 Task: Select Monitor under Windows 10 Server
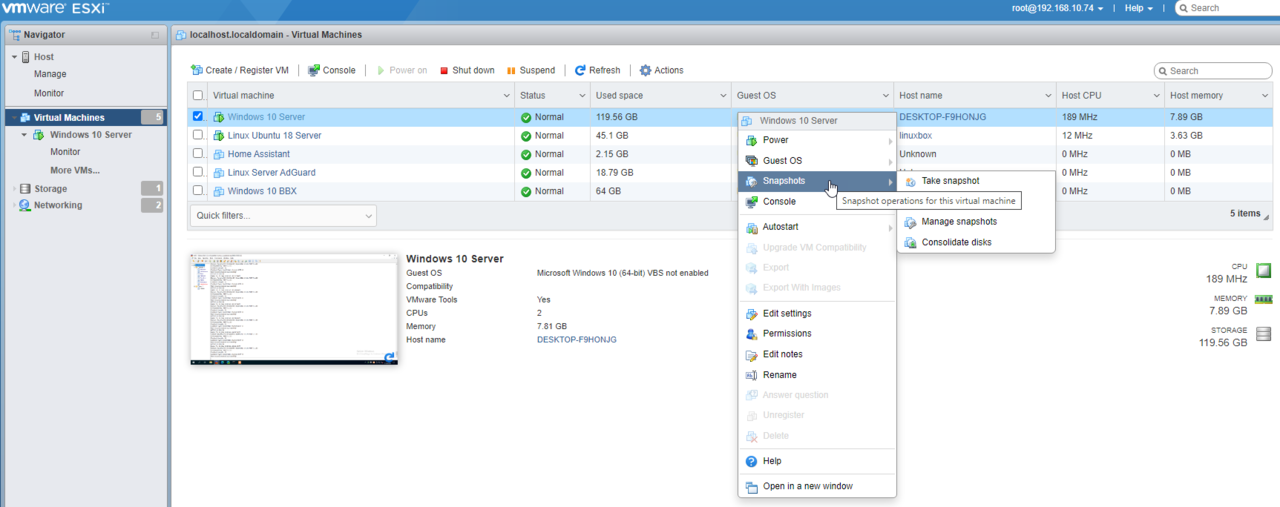pyautogui.click(x=65, y=152)
